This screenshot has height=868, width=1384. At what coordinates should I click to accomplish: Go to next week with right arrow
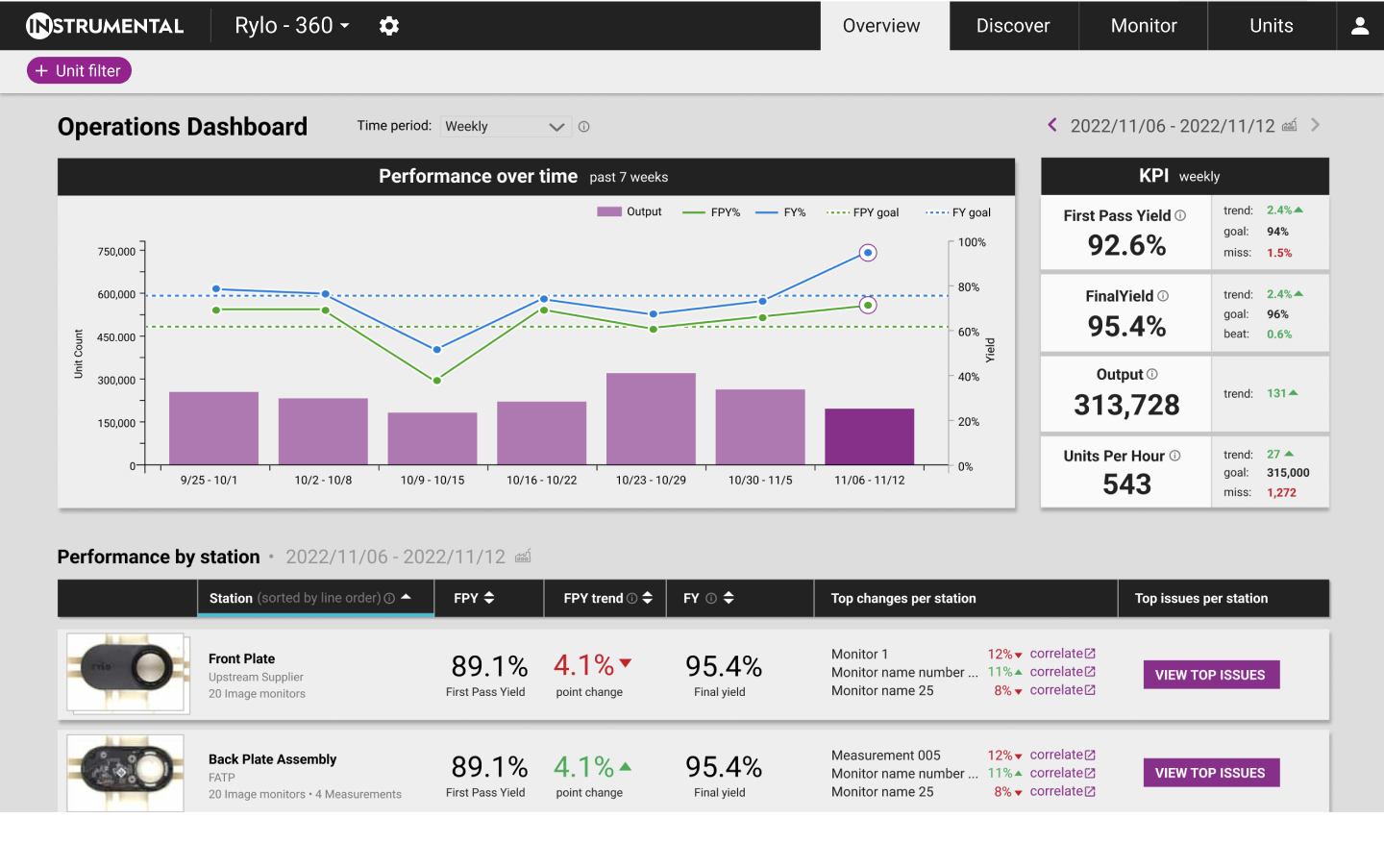coord(1315,125)
